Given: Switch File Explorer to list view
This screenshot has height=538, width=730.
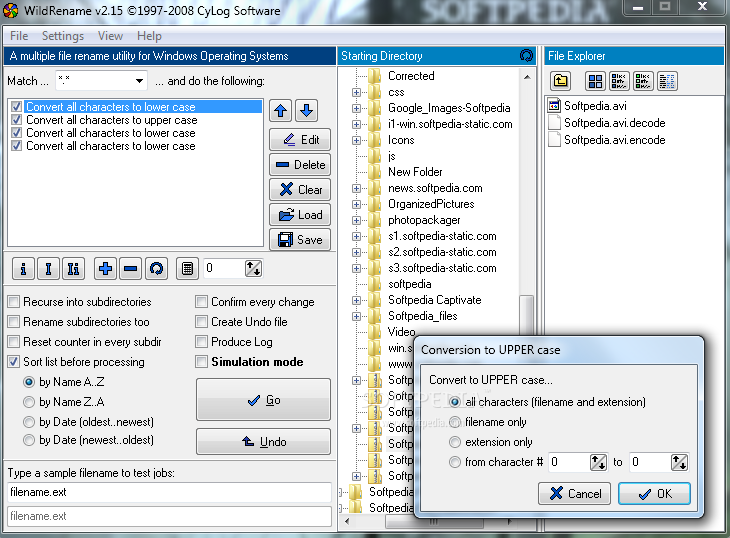Looking at the screenshot, I should click(x=643, y=81).
